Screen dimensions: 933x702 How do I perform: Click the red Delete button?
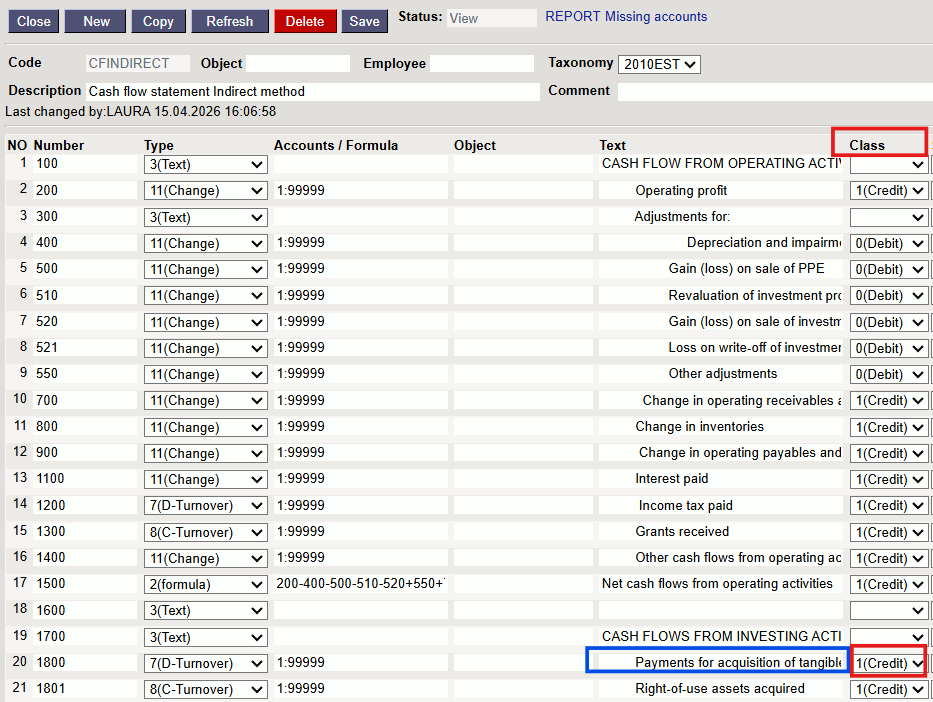tap(305, 21)
